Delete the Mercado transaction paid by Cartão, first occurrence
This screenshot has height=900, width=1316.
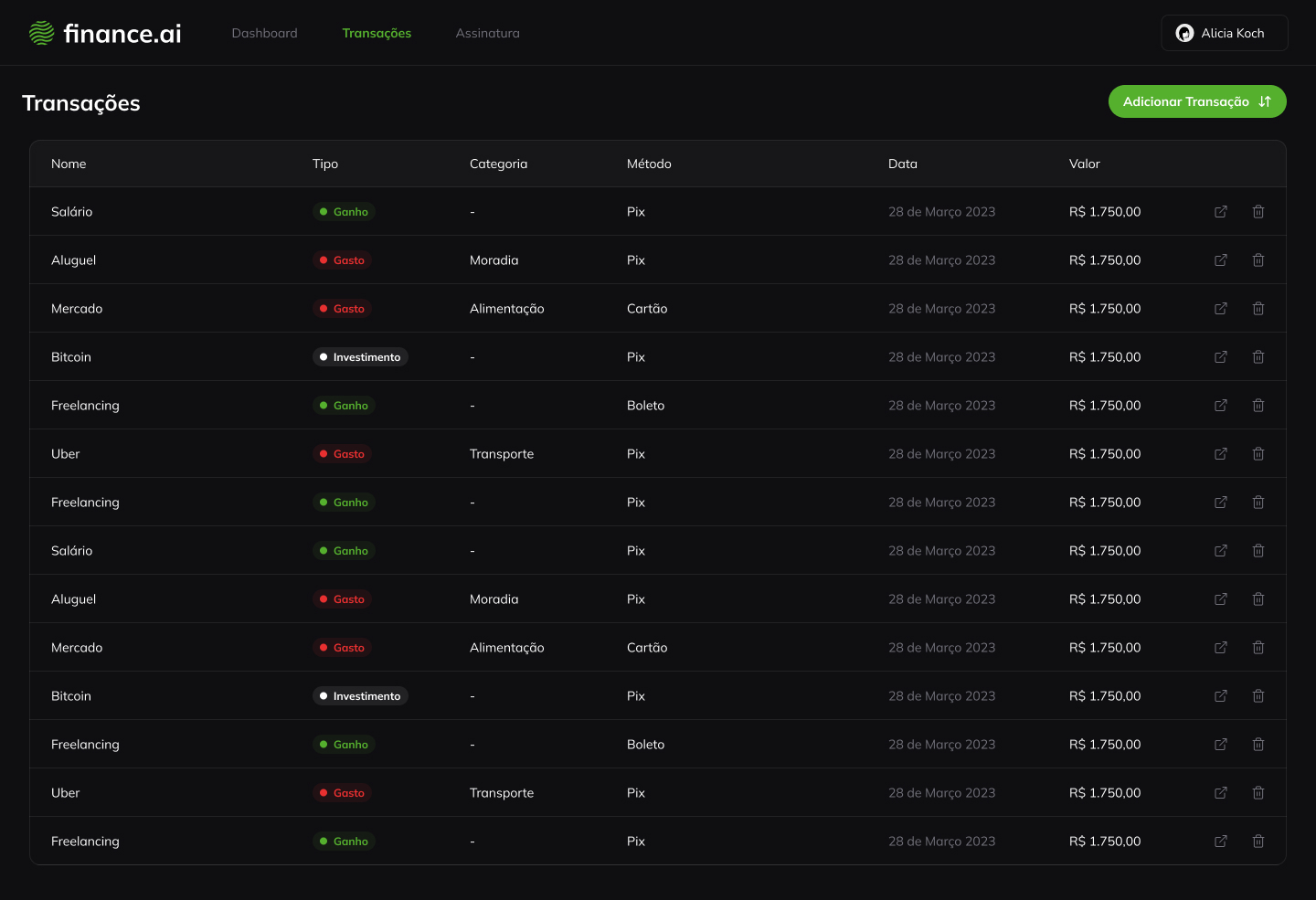[x=1258, y=309]
